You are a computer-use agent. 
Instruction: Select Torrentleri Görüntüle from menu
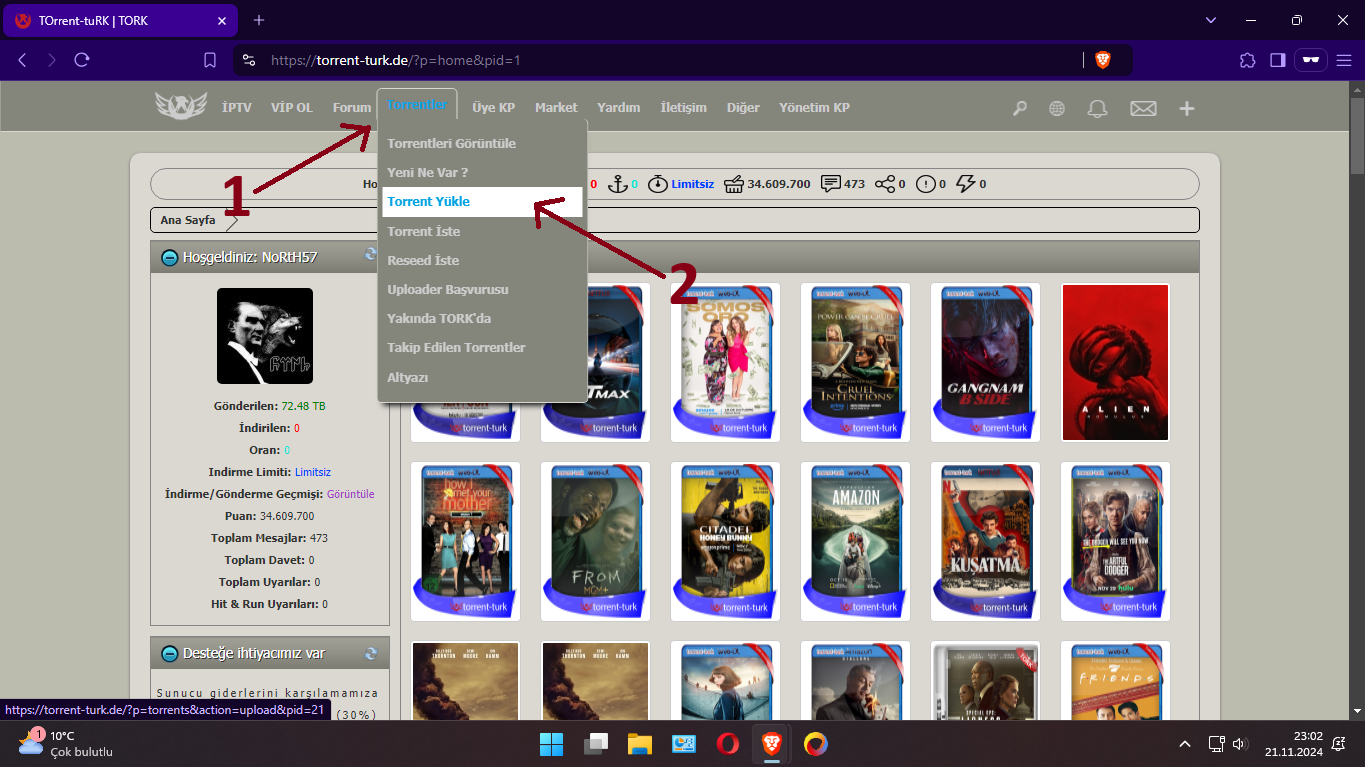[x=452, y=143]
